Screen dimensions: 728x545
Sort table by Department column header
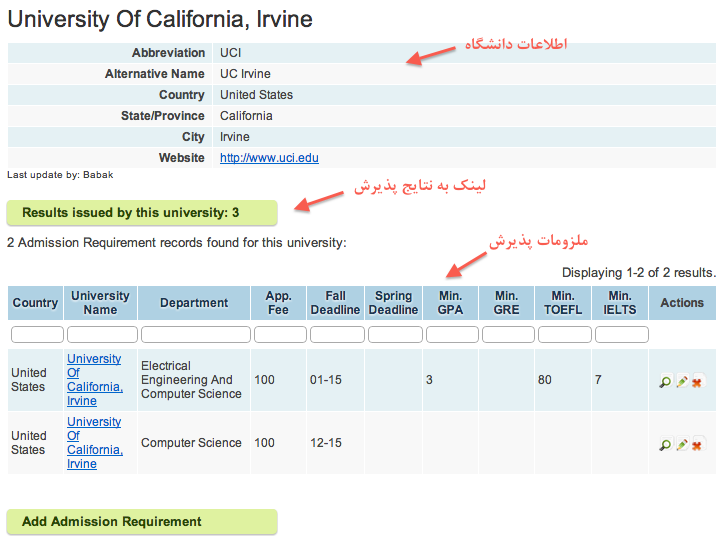194,303
